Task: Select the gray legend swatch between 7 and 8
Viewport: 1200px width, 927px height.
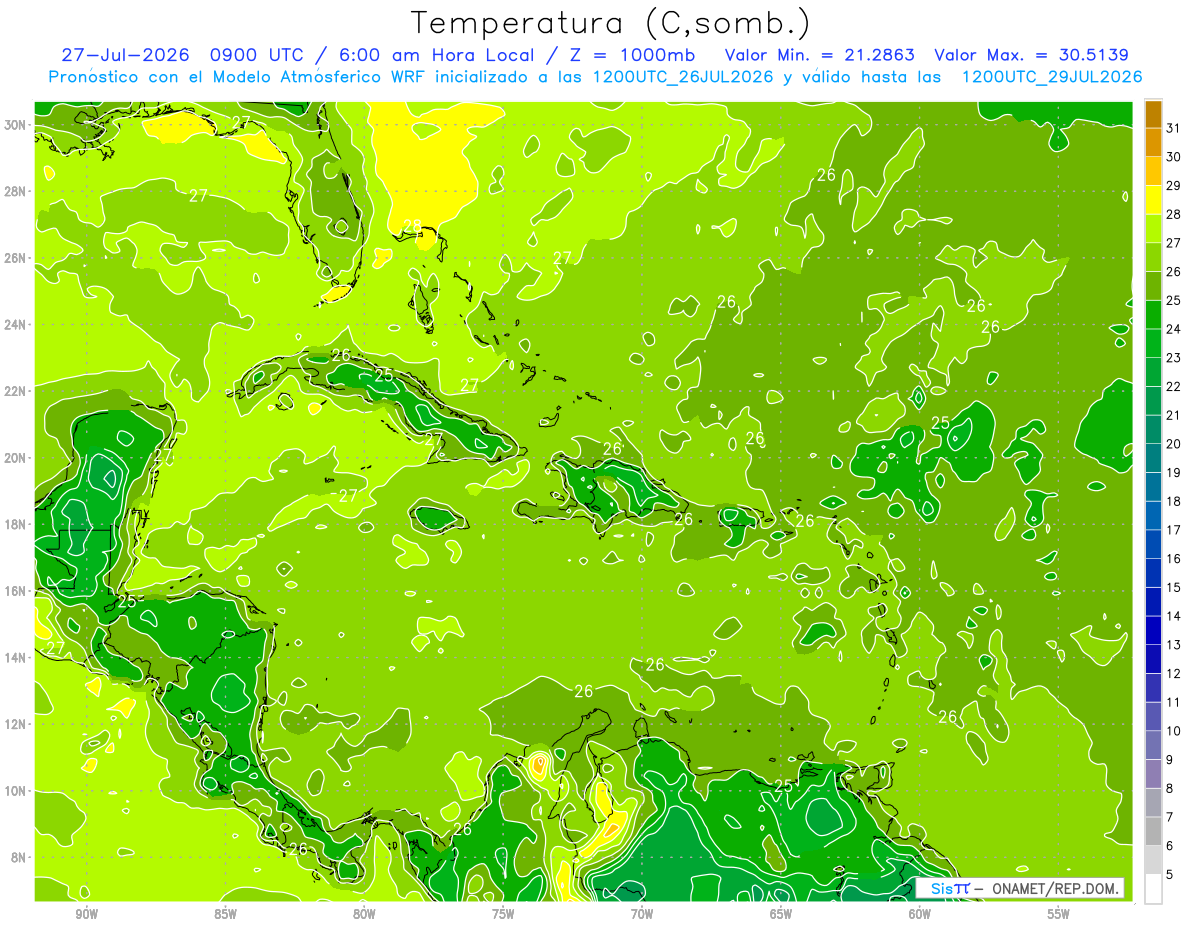Action: (x=1153, y=802)
